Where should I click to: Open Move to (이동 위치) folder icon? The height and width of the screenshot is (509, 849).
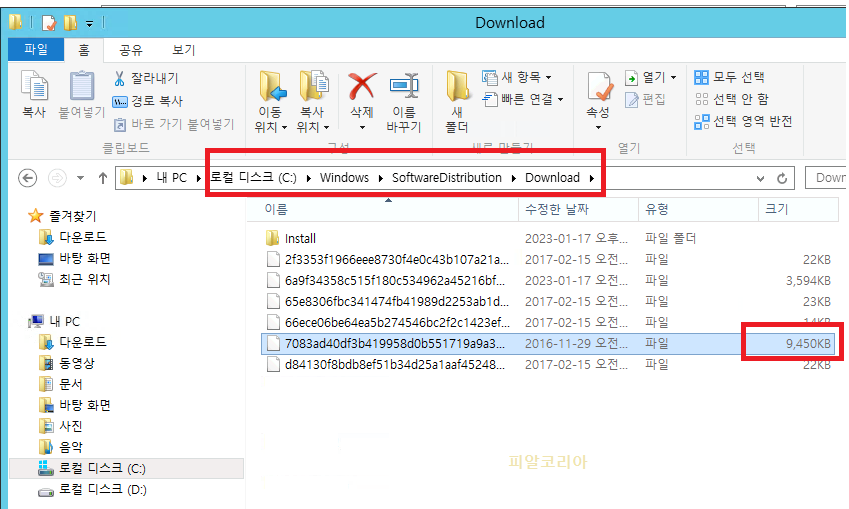click(x=273, y=87)
